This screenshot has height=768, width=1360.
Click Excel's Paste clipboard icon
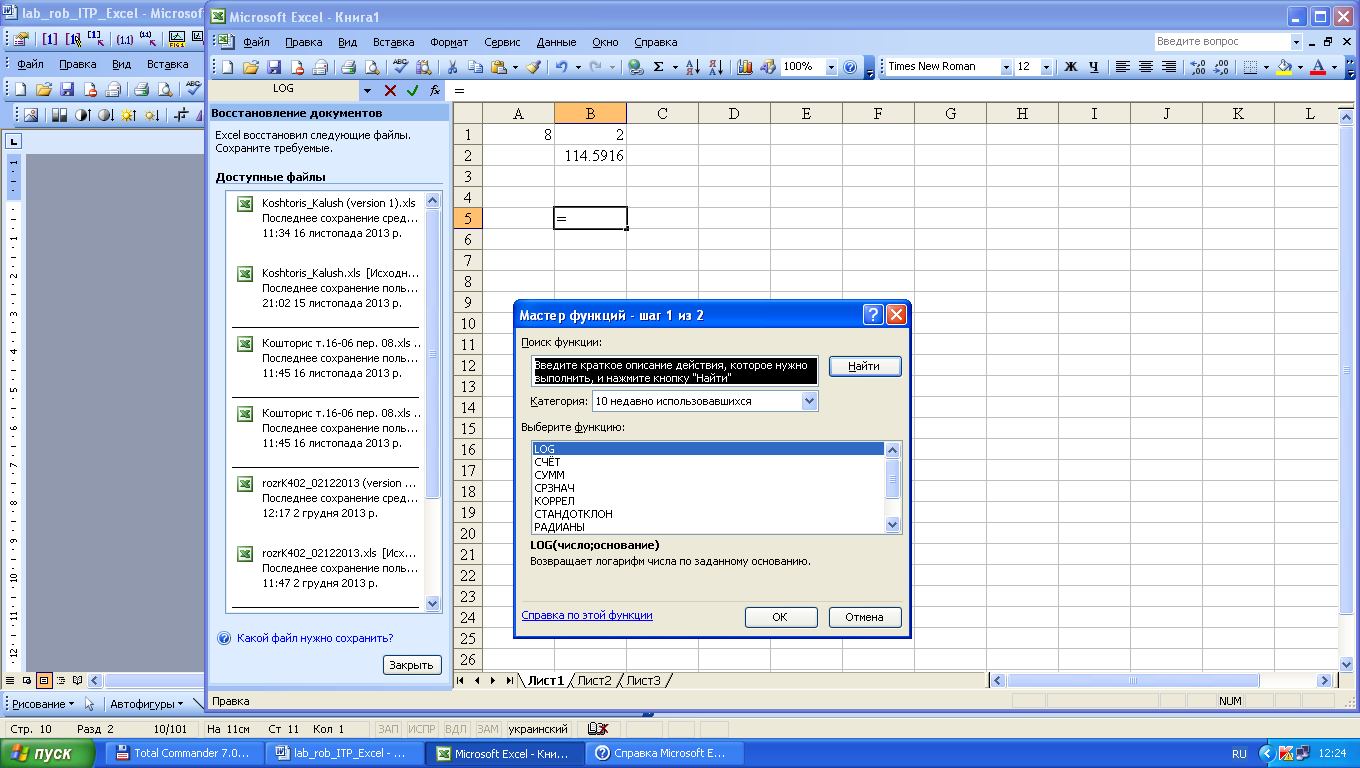499,67
